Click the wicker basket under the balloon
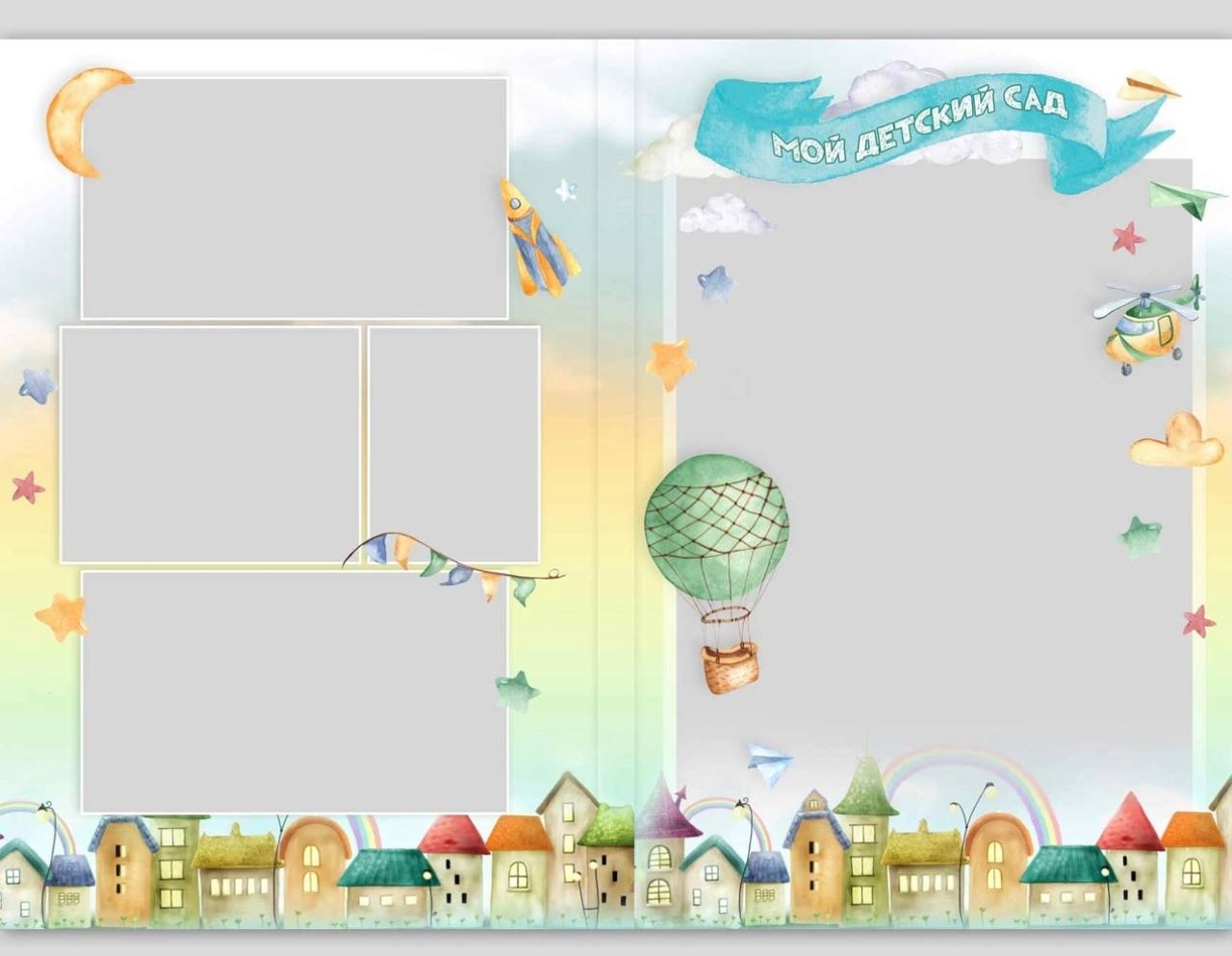 pyautogui.click(x=729, y=668)
